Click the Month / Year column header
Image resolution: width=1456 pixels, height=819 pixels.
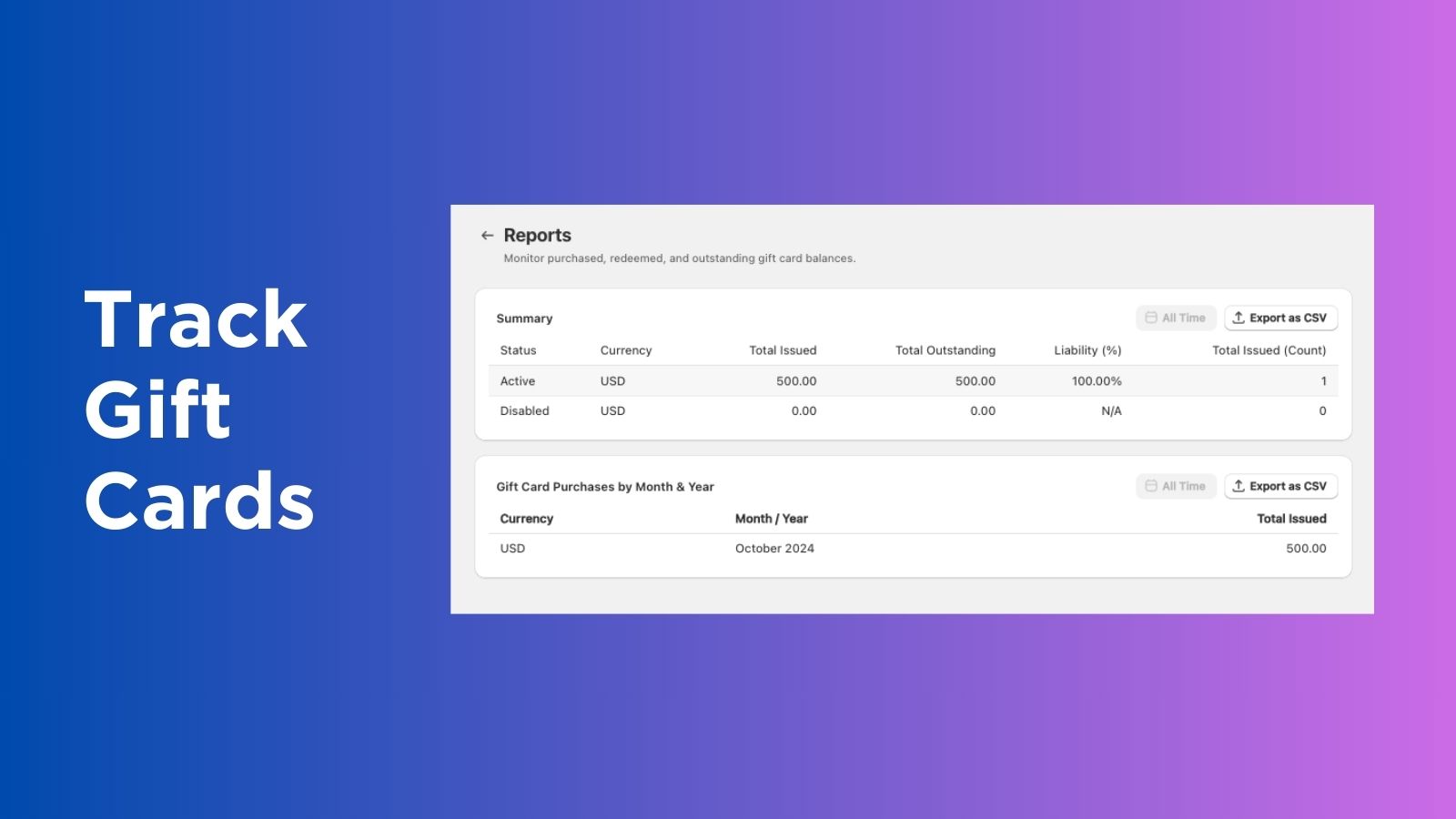[772, 519]
